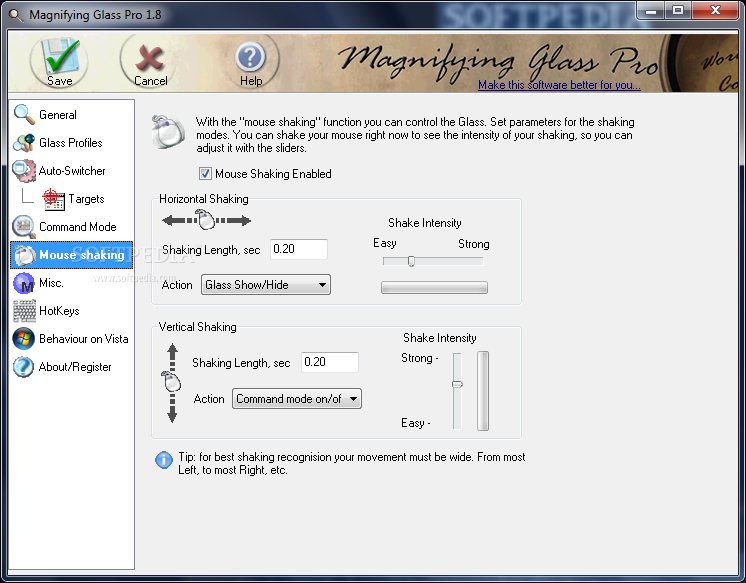
Task: Open the Glass Show/Hide action dropdown
Action: click(265, 285)
